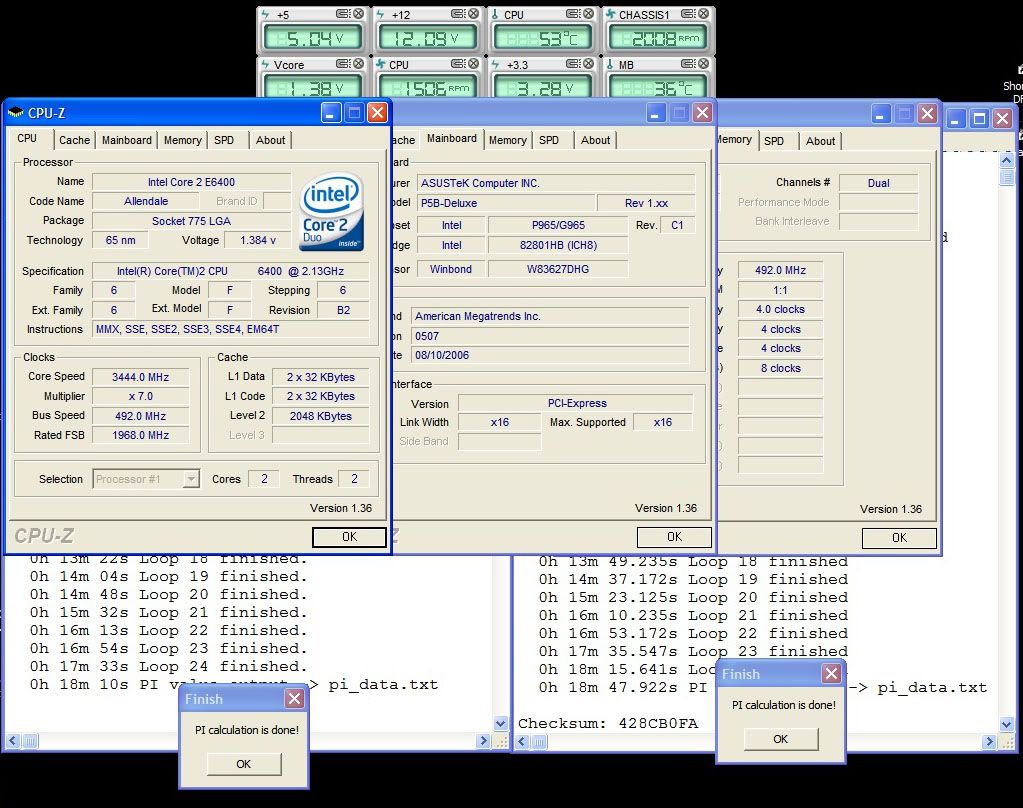Screen dimensions: 1023x808
Task: Open settings icon on the +5 voltage gadget
Action: point(343,14)
